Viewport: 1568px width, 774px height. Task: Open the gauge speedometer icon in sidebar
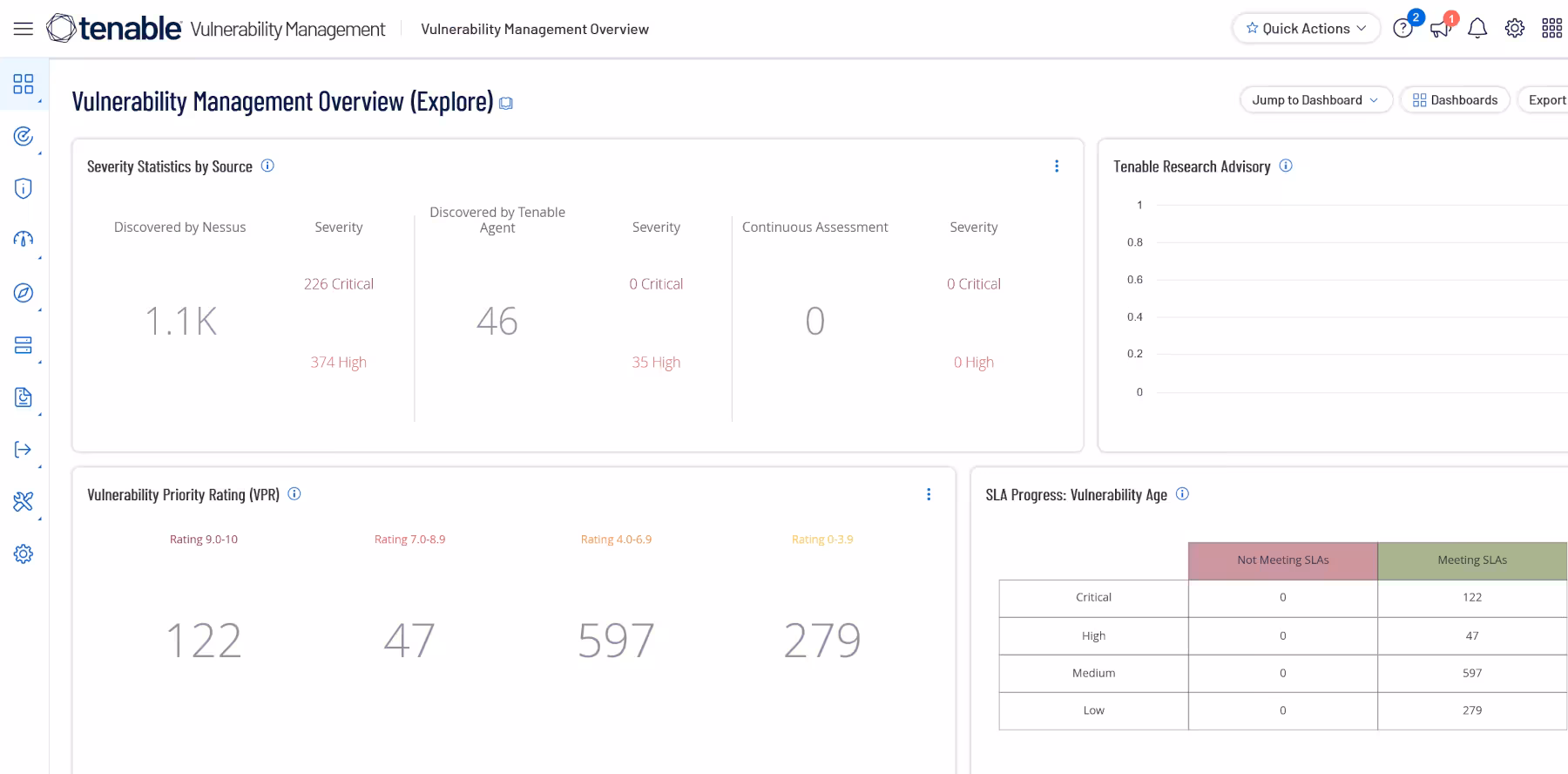[x=24, y=240]
